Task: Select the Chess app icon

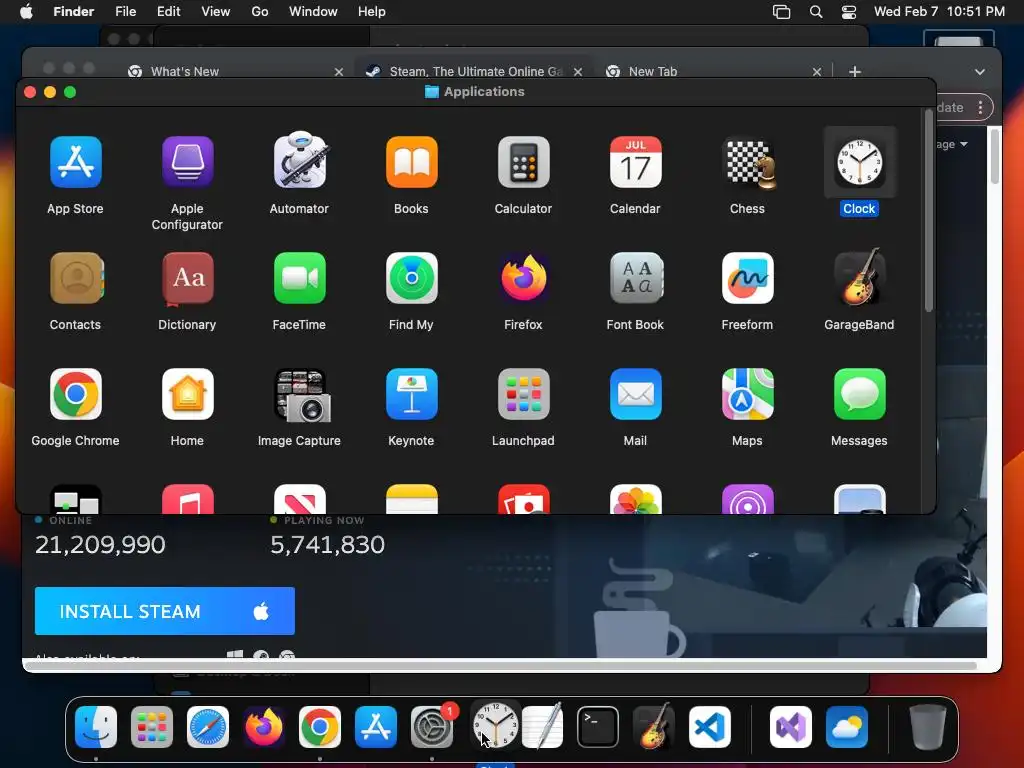Action: (x=748, y=162)
